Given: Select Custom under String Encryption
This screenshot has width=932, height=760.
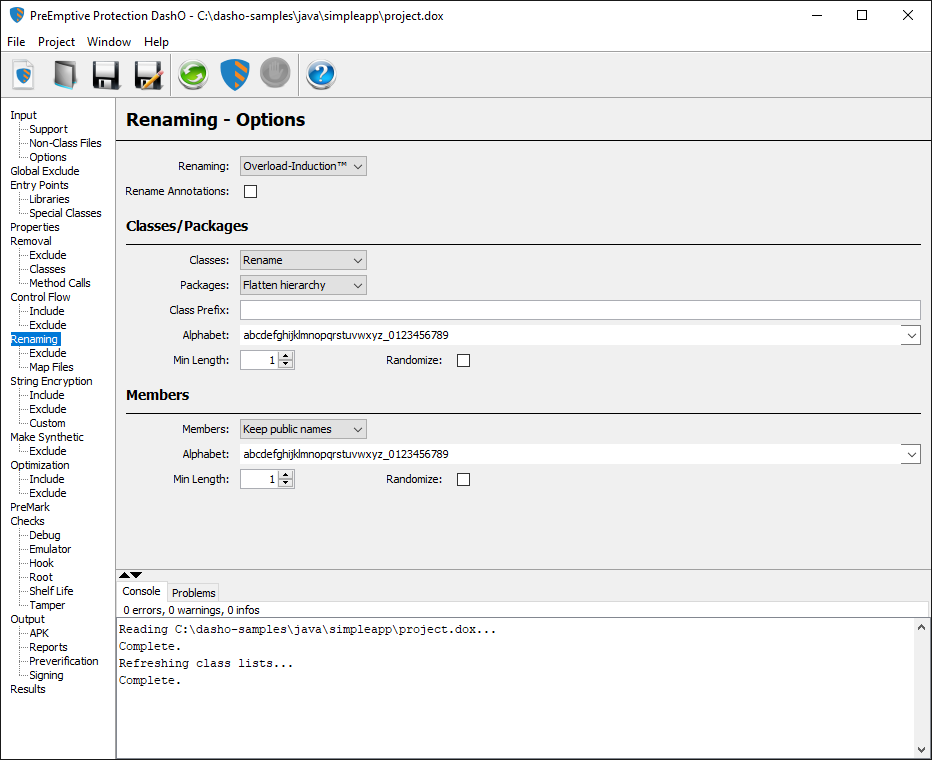Looking at the screenshot, I should (x=48, y=423).
